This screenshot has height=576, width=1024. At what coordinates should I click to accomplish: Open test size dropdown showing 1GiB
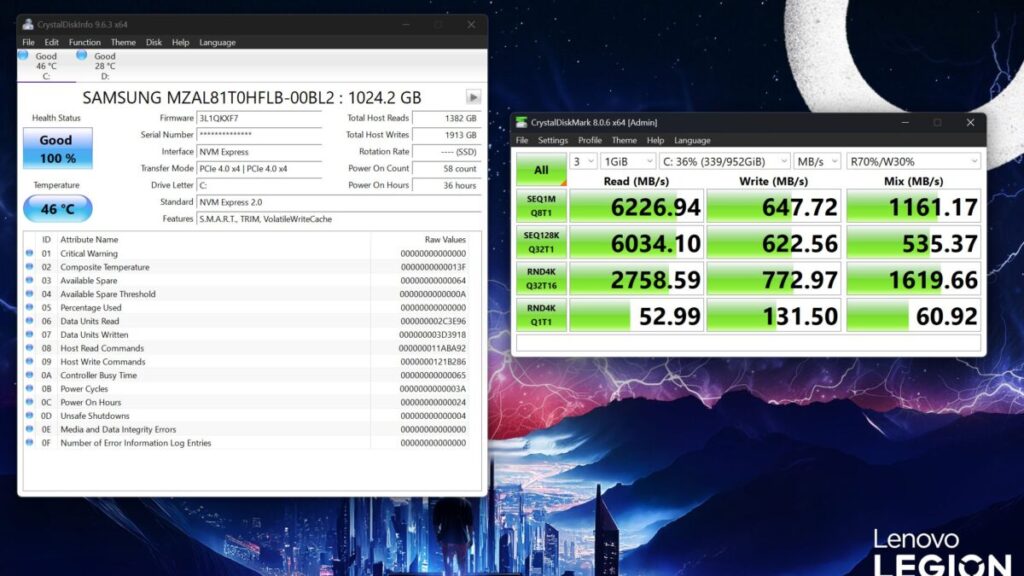[628, 161]
